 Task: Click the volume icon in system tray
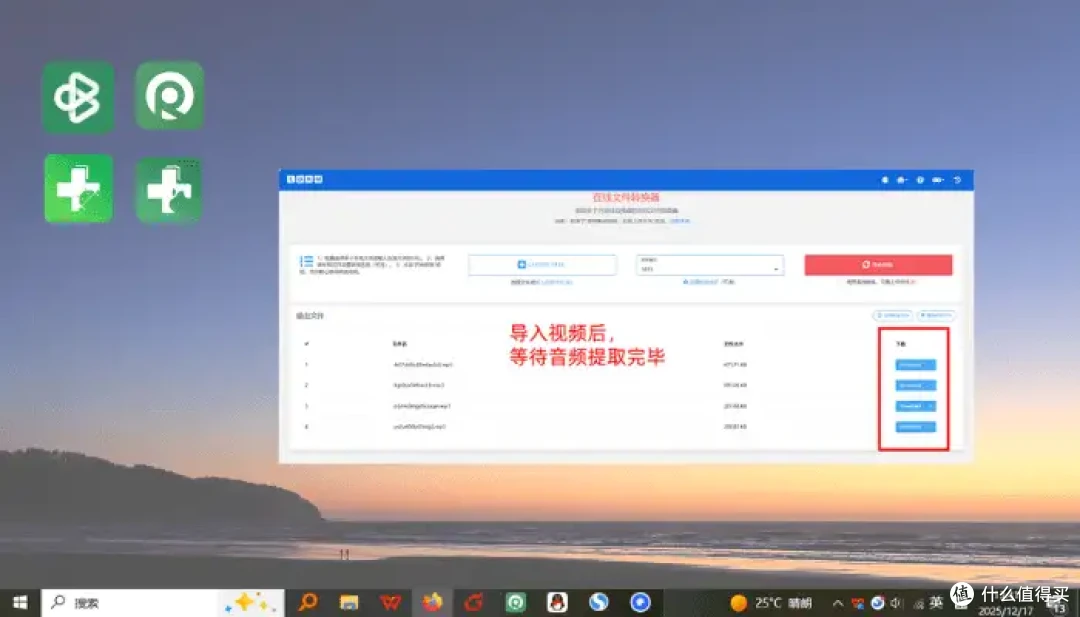coord(896,603)
